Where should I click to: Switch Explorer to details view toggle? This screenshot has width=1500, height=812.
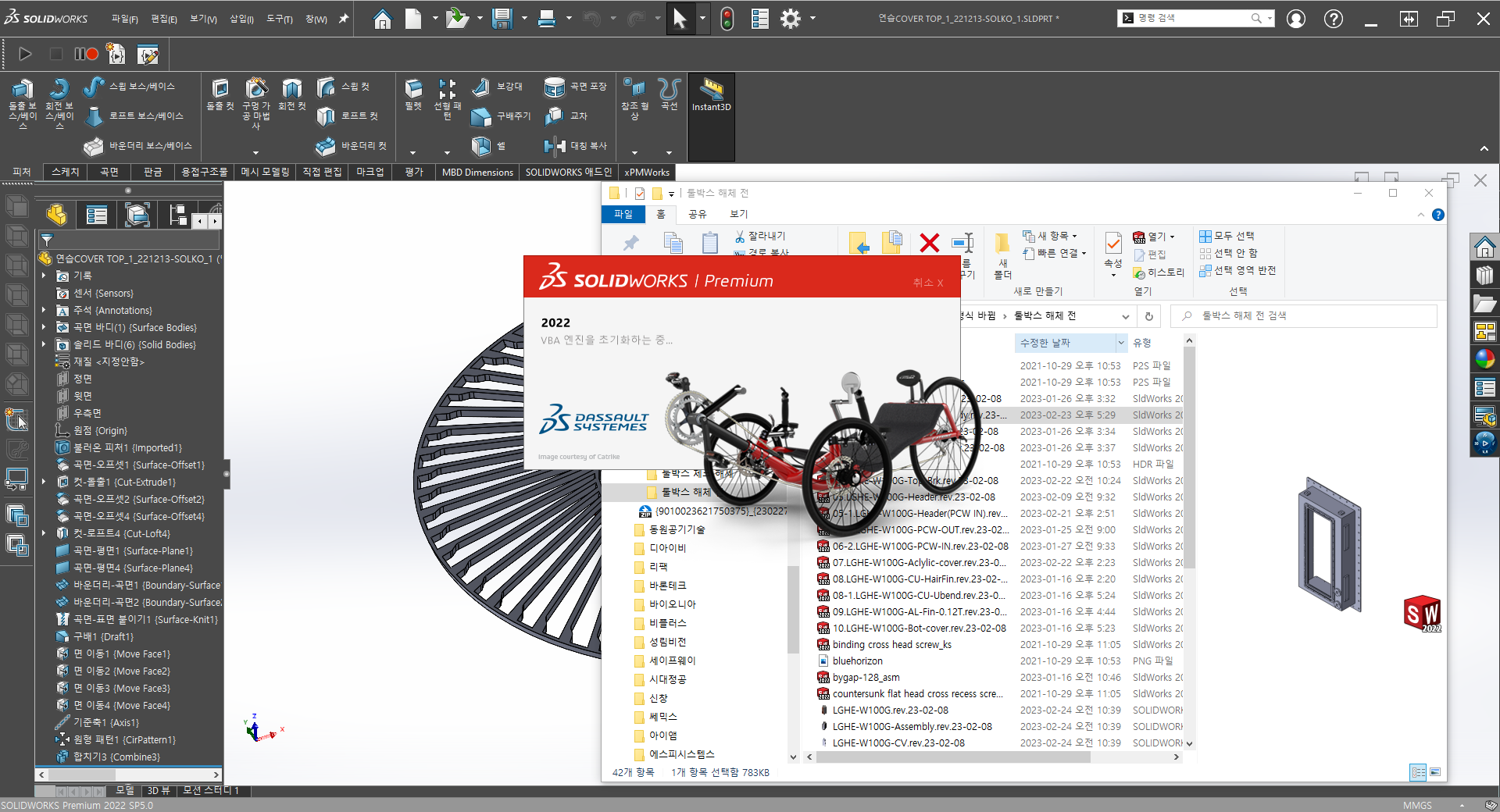[1418, 772]
